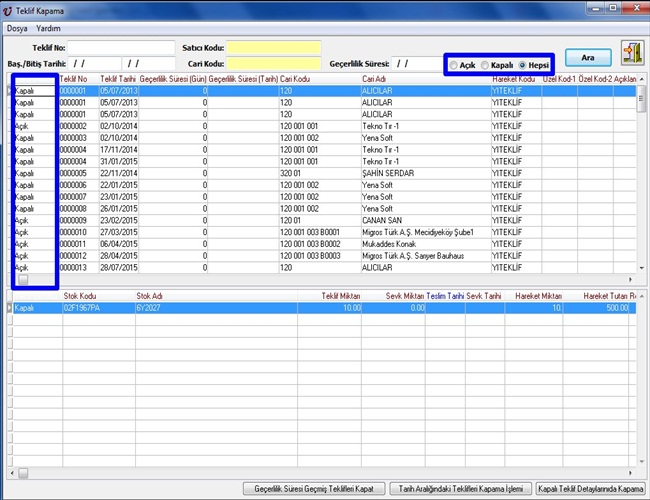Click date cell 22/11/2014

coord(119,173)
